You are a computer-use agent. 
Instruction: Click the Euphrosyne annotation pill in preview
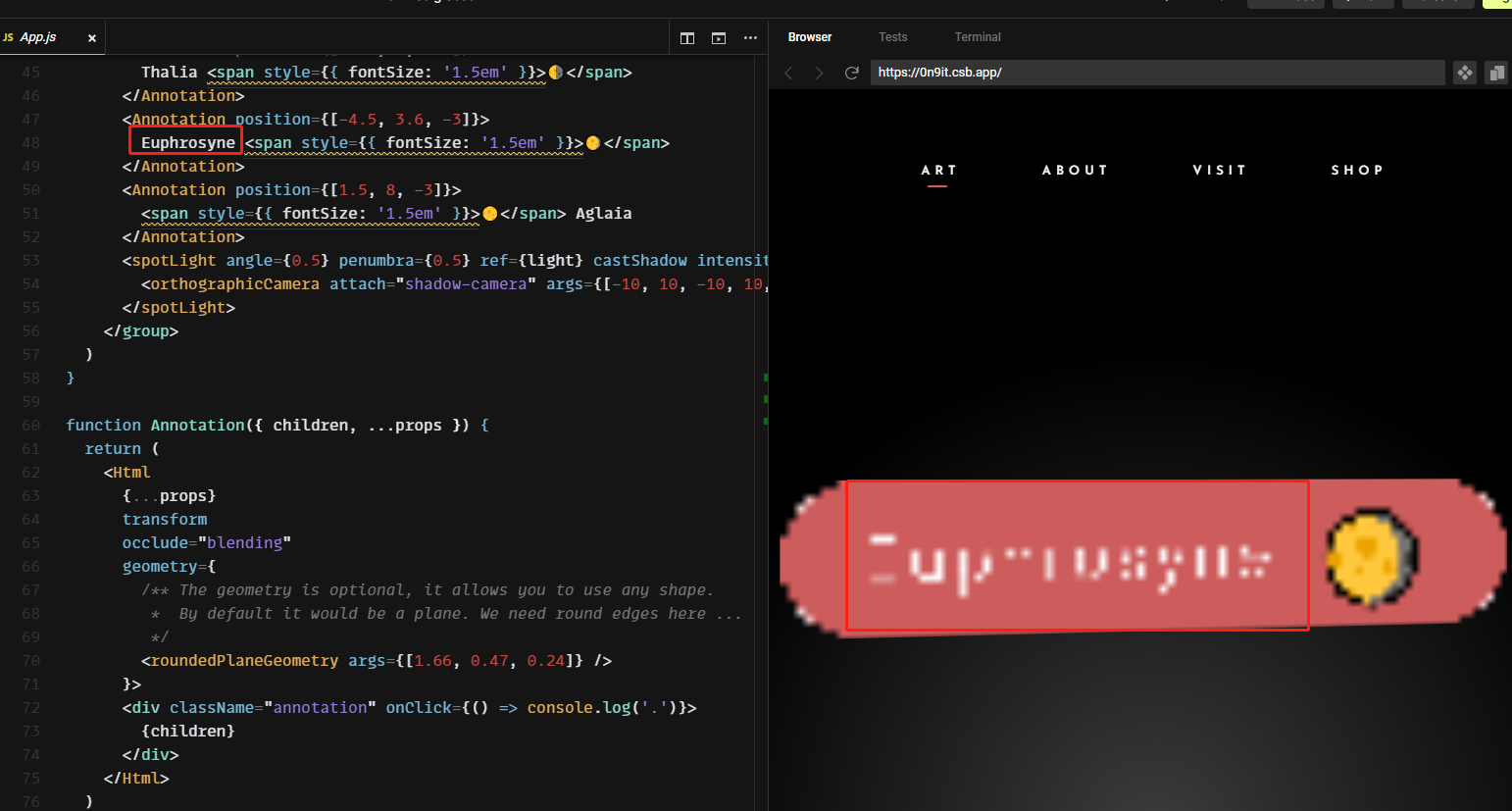click(x=1077, y=556)
